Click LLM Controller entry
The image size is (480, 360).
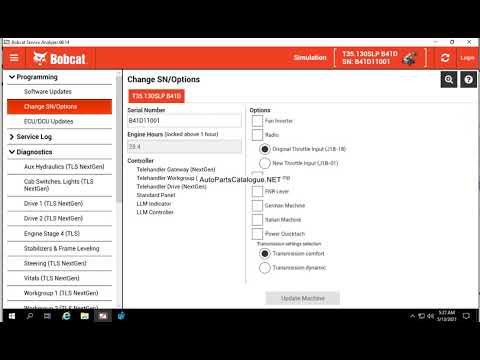[x=155, y=212]
